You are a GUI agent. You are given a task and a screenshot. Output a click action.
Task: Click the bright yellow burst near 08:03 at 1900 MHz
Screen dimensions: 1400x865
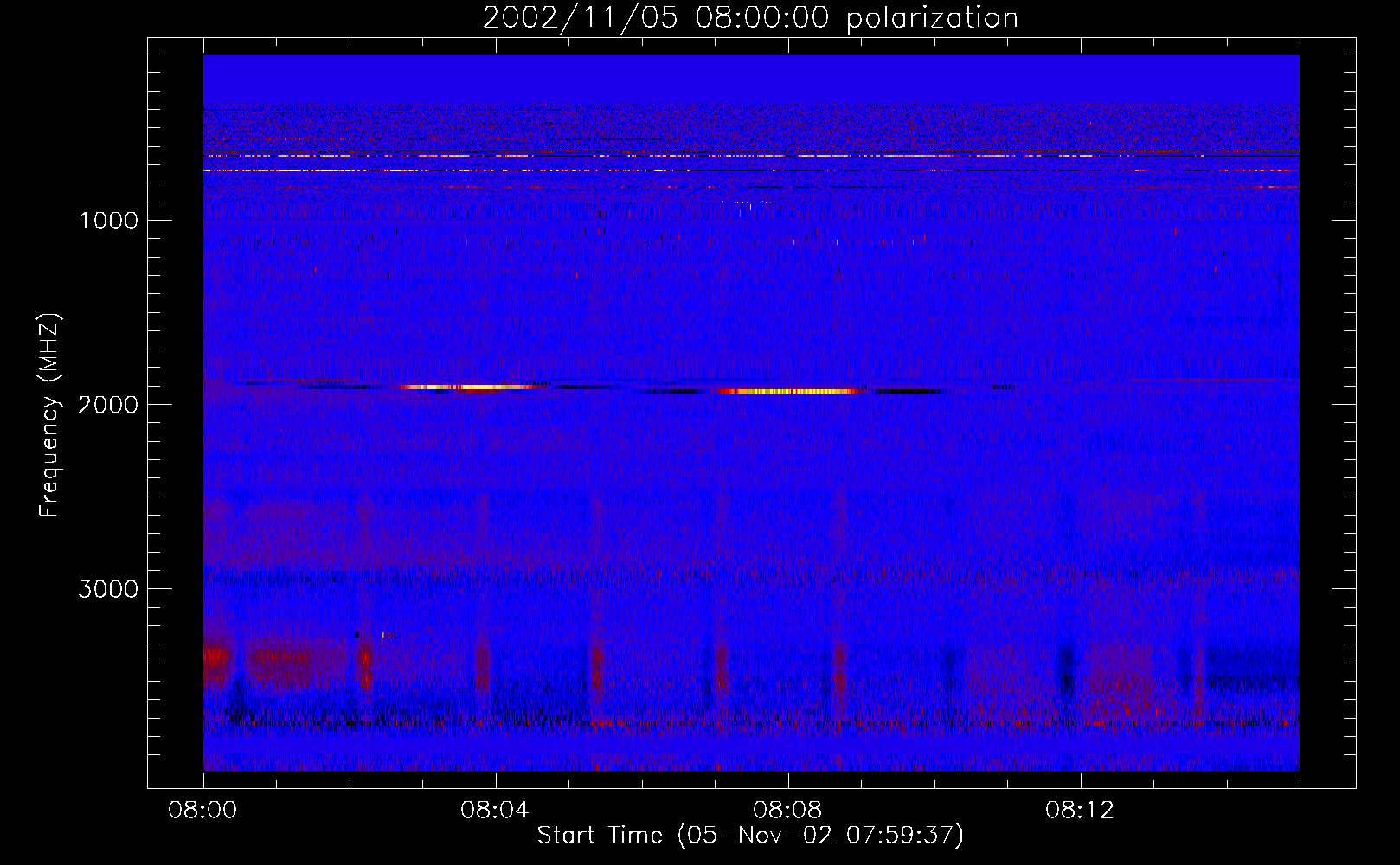point(473,388)
